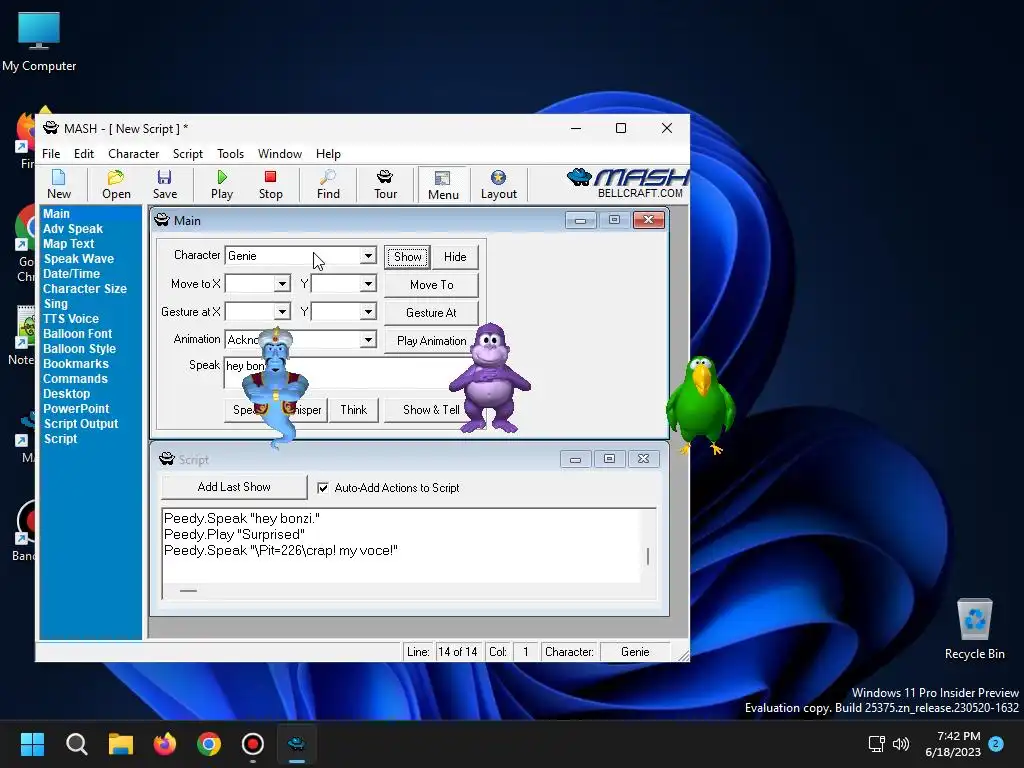
Task: Open the volume control in system tray
Action: 901,744
